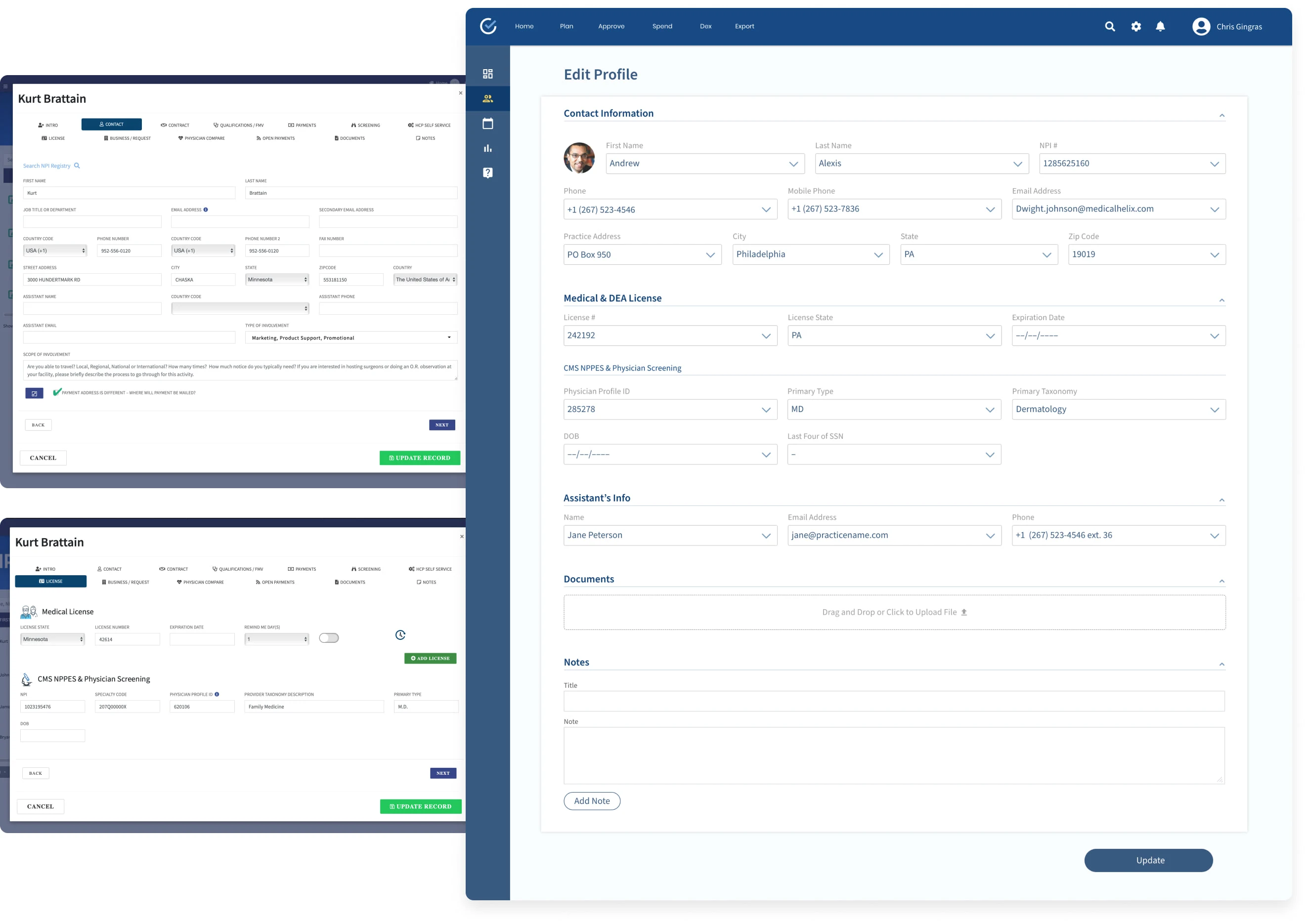Select the people/contacts icon in sidebar
Image resolution: width=1308 pixels, height=924 pixels.
(487, 98)
